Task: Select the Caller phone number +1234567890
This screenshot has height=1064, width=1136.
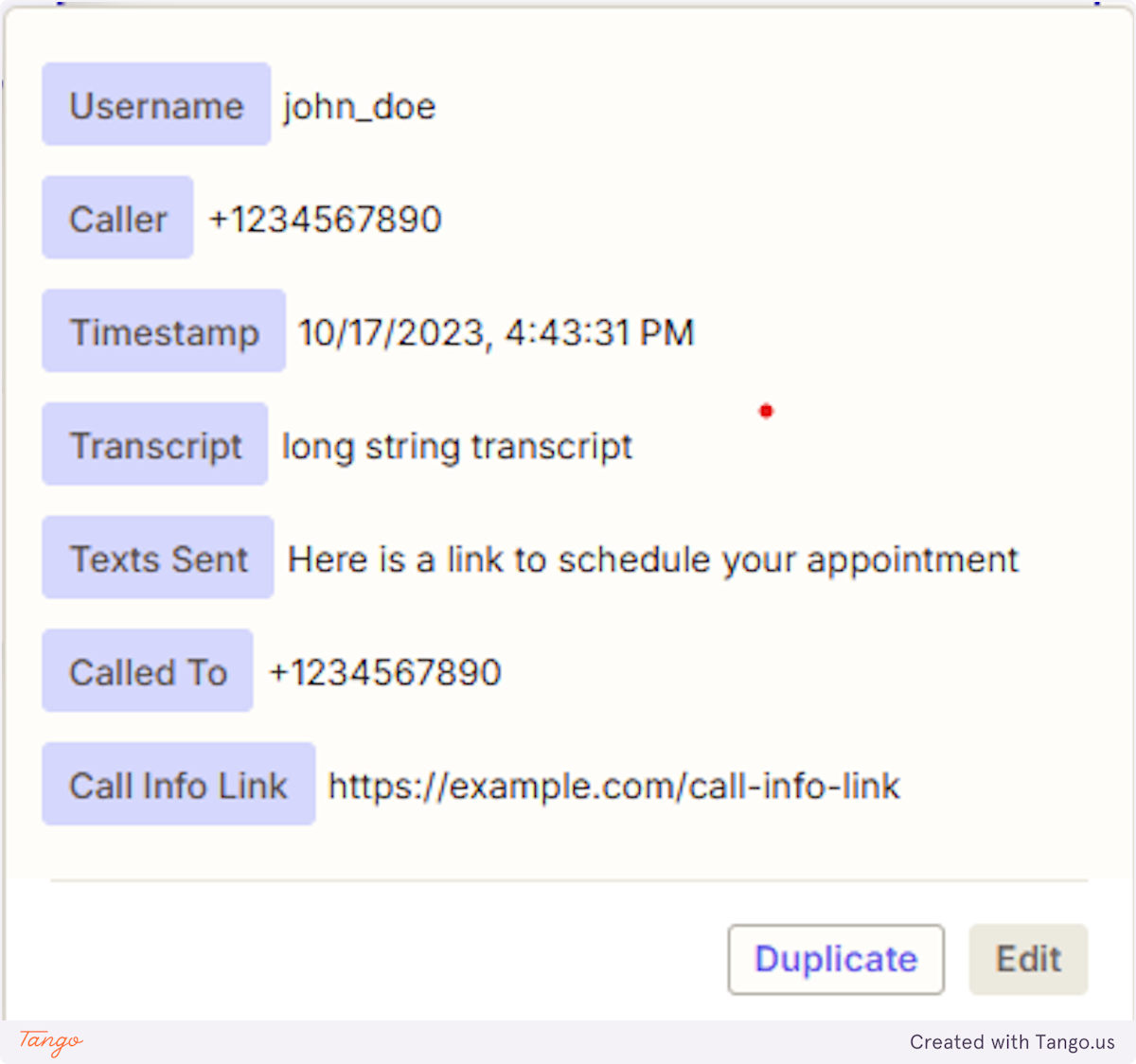Action: tap(324, 218)
